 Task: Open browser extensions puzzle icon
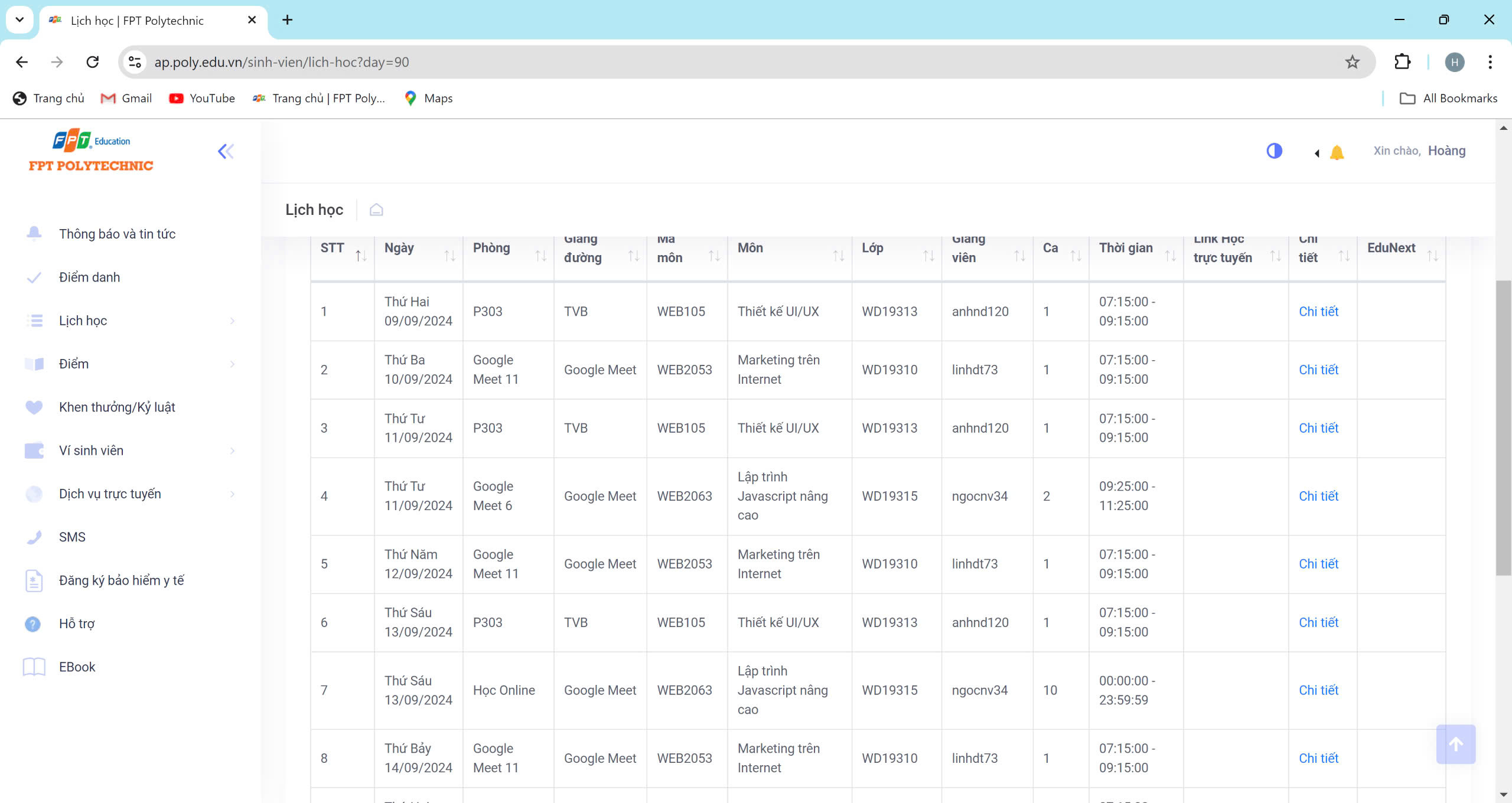point(1402,62)
